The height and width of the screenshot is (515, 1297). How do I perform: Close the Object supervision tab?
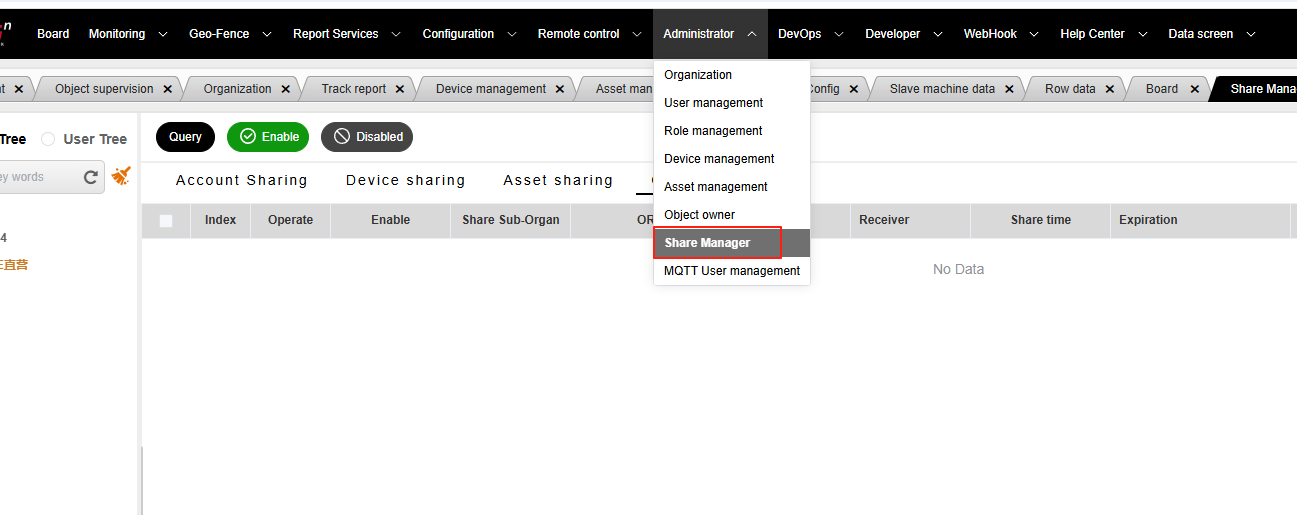click(168, 89)
